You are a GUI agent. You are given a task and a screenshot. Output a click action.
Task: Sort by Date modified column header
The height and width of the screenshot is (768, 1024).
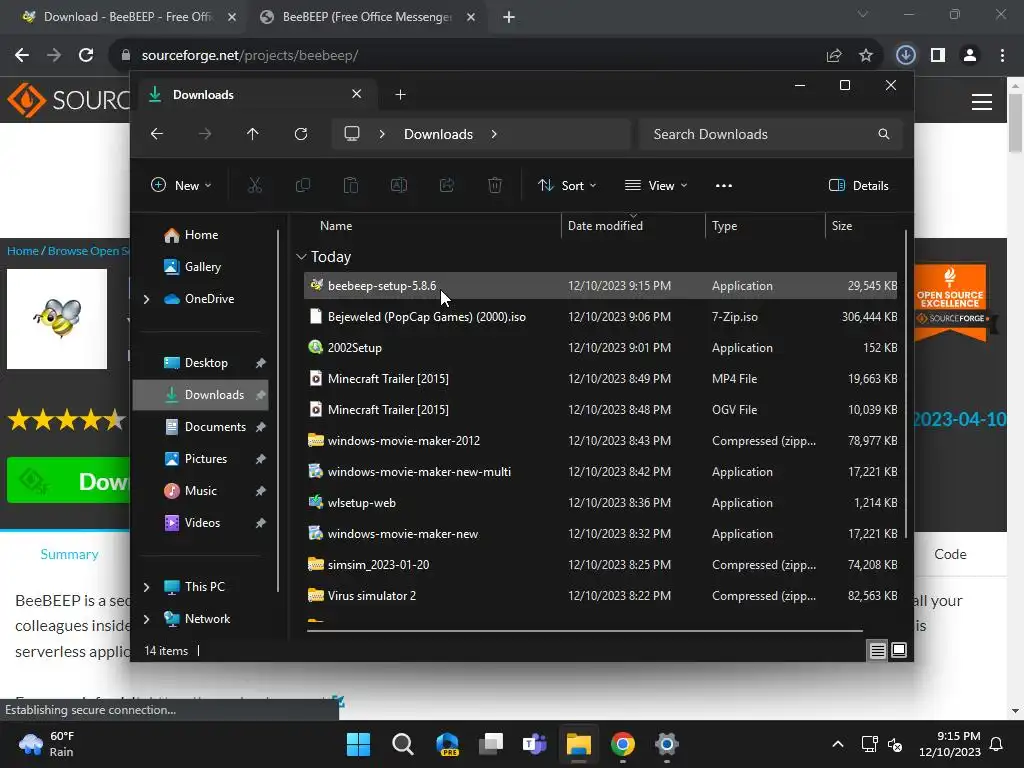click(633, 226)
